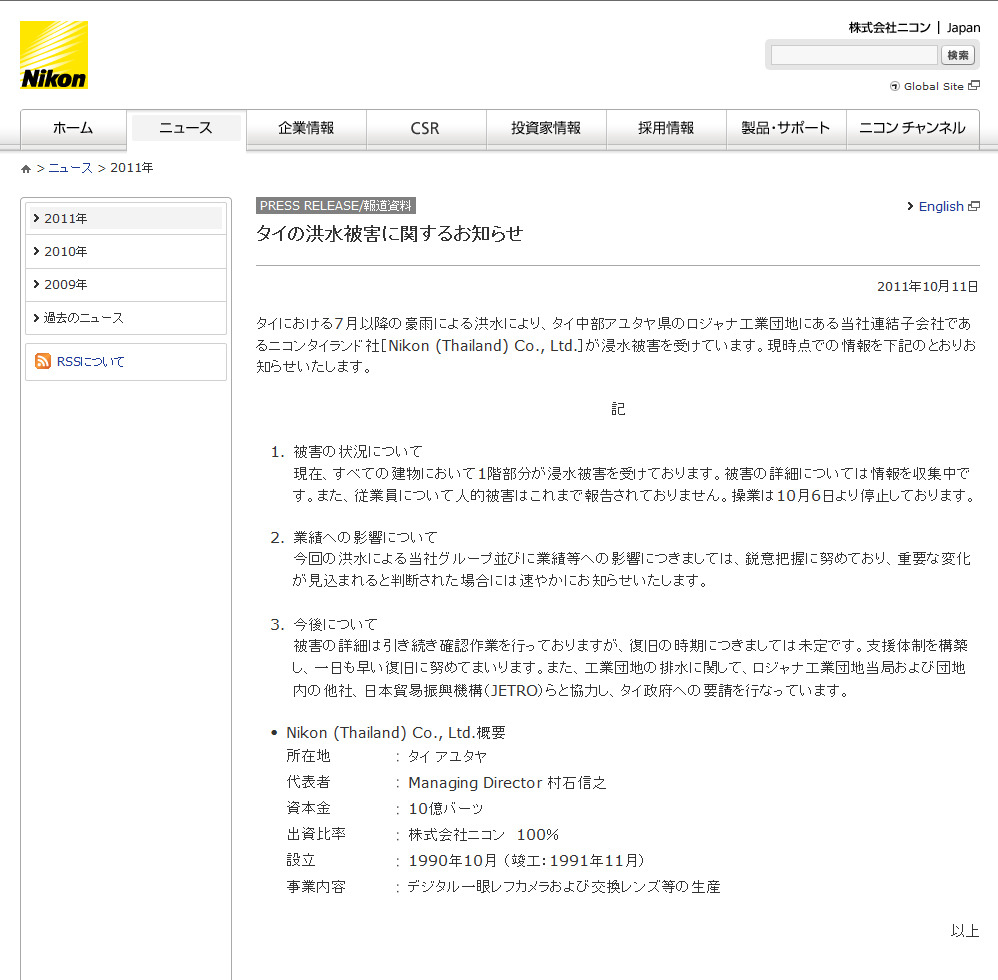Screen dimensions: 998x980
Task: Switch to the English version link
Action: pyautogui.click(x=941, y=206)
